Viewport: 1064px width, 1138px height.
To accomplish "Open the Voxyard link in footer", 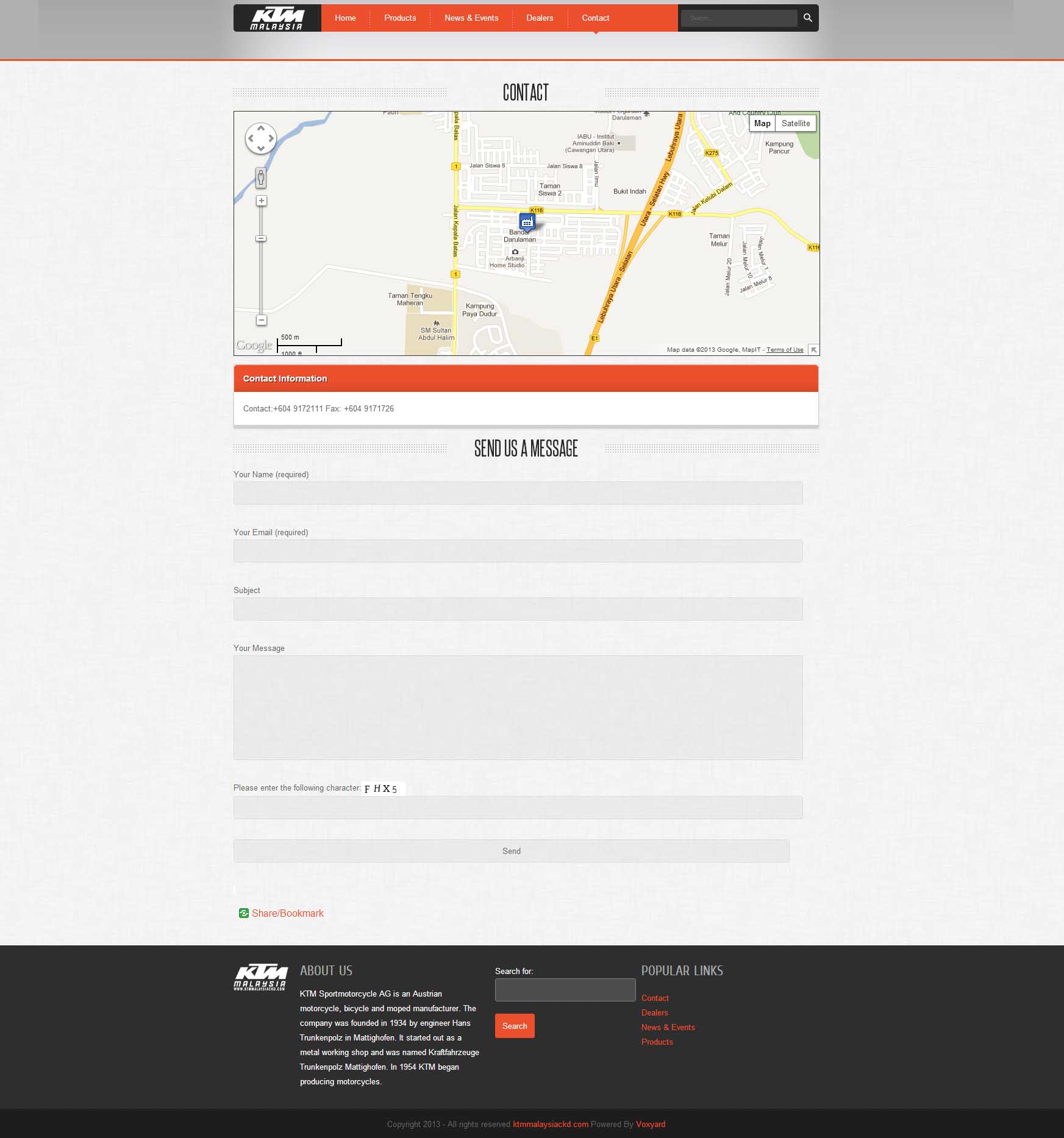I will [650, 1124].
